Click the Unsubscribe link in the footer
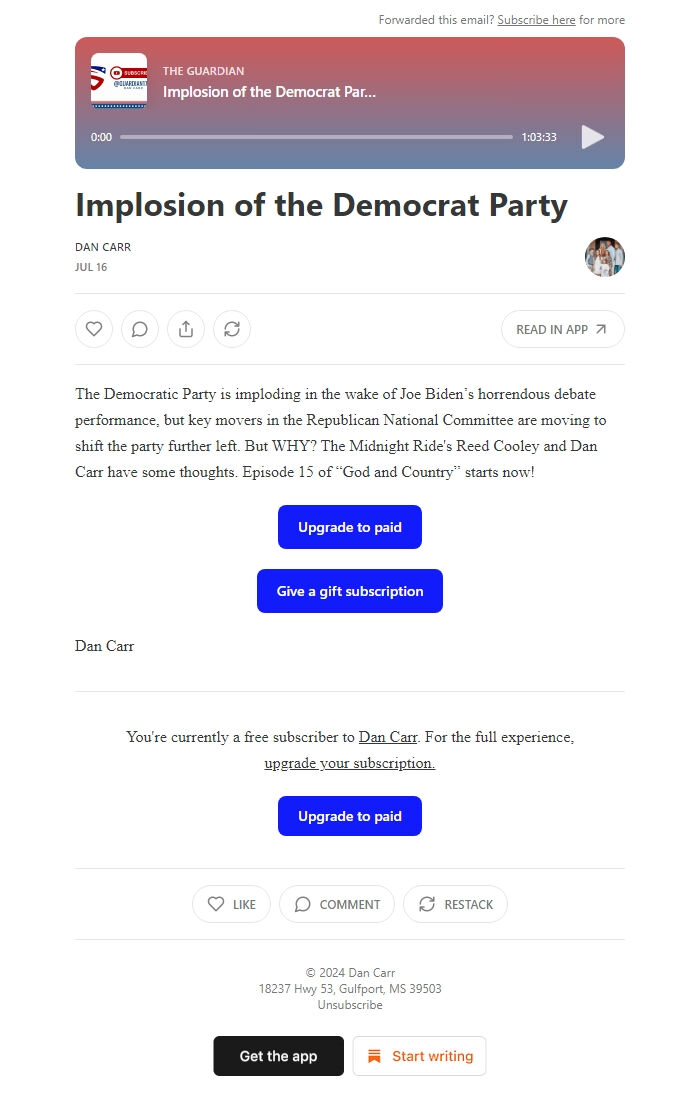Viewport: 700px width, 1109px height. 349,1004
